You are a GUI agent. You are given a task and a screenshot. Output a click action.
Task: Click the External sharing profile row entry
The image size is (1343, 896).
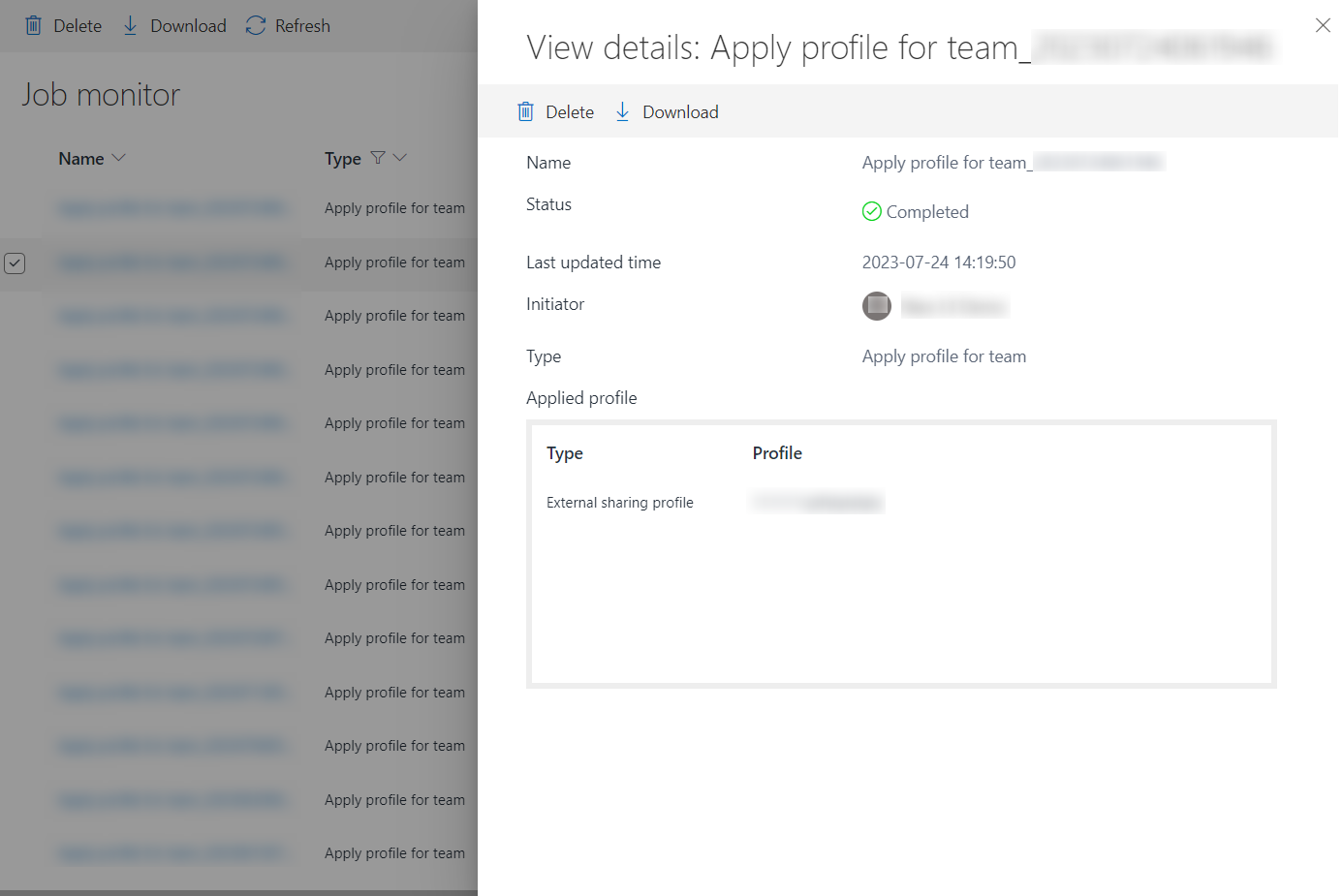click(620, 502)
